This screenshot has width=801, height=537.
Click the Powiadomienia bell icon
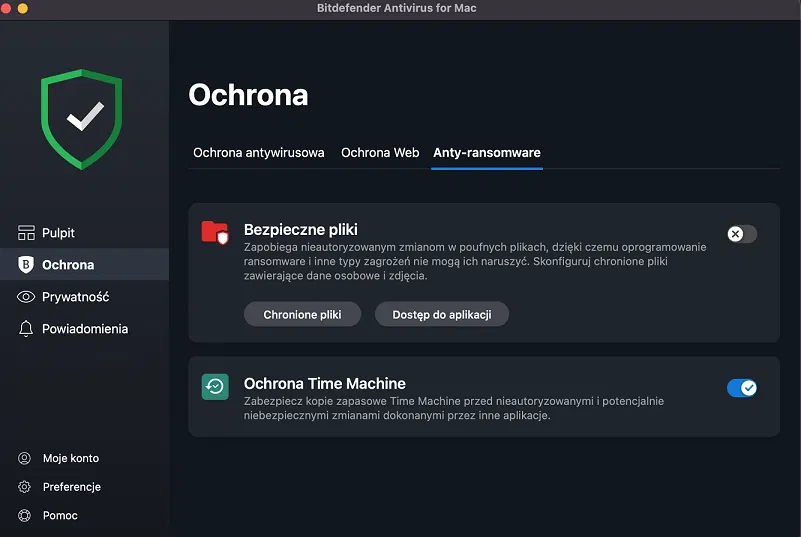pyautogui.click(x=26, y=329)
